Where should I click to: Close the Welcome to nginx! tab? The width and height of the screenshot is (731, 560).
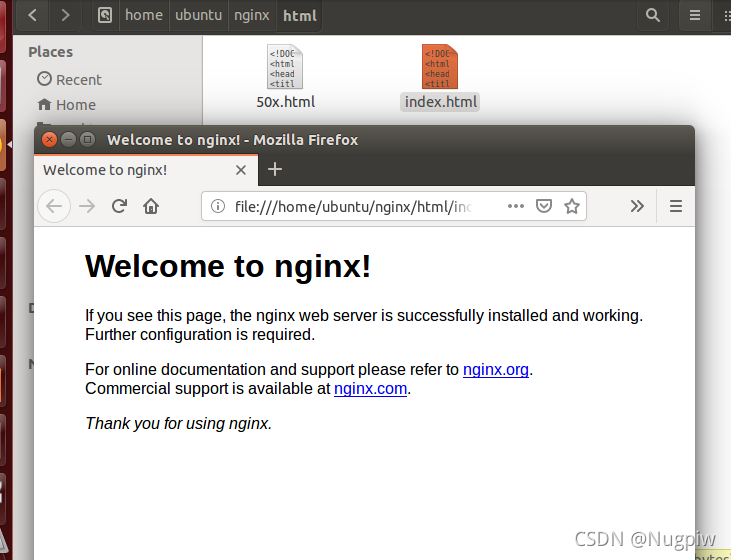241,170
